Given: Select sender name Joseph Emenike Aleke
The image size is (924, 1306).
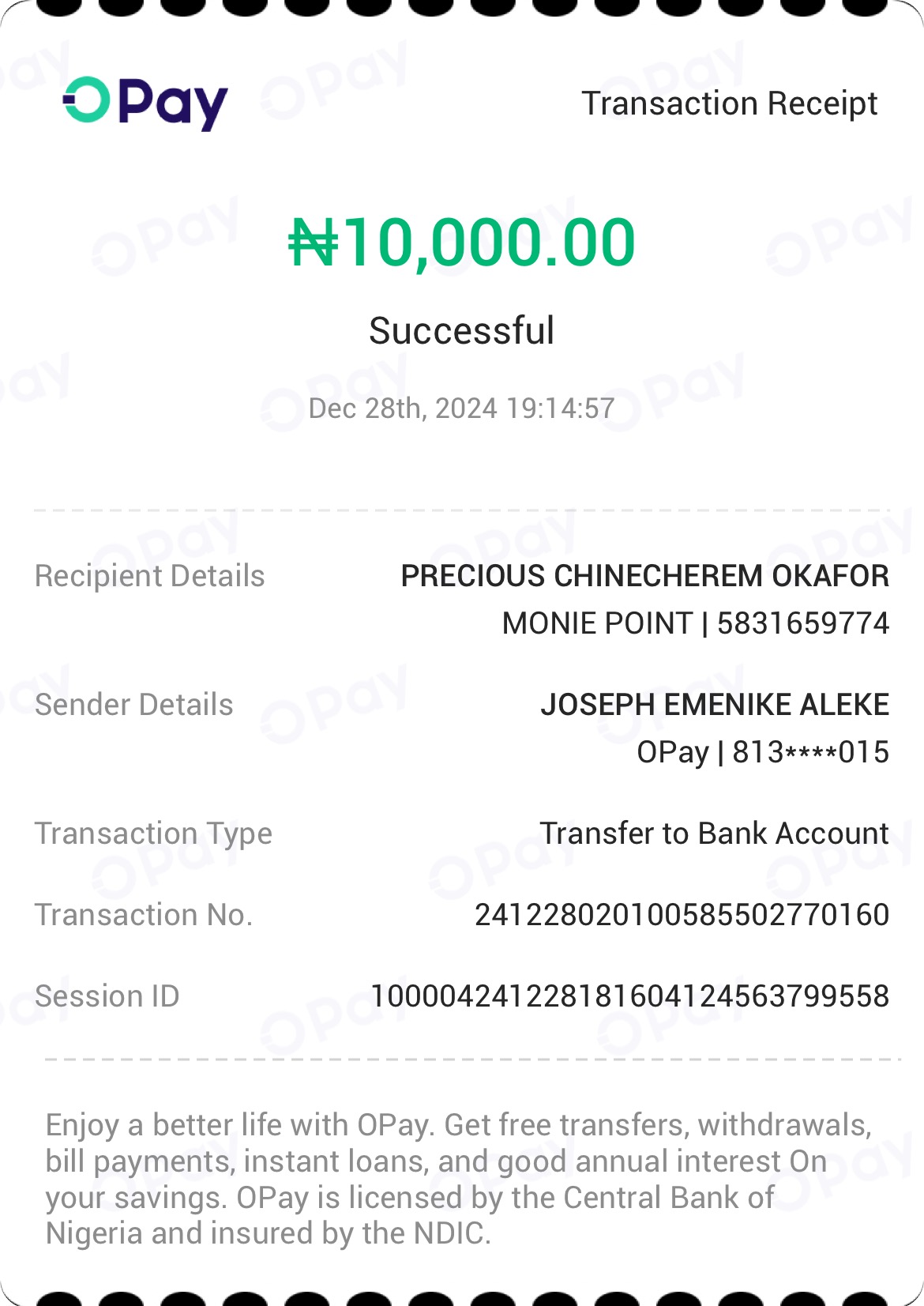Looking at the screenshot, I should click(715, 705).
